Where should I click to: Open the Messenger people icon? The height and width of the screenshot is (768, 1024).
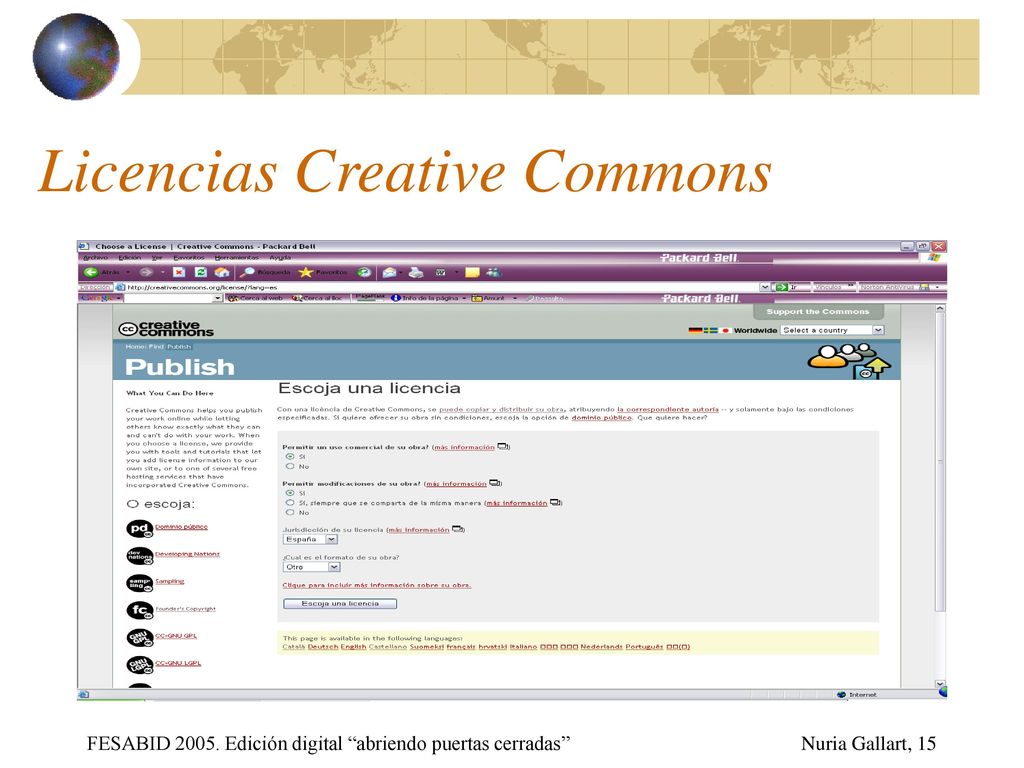493,272
